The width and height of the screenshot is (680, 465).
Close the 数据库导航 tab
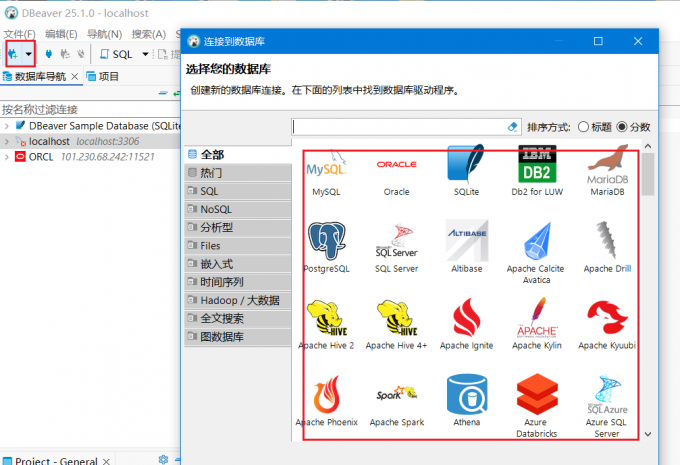click(x=75, y=77)
